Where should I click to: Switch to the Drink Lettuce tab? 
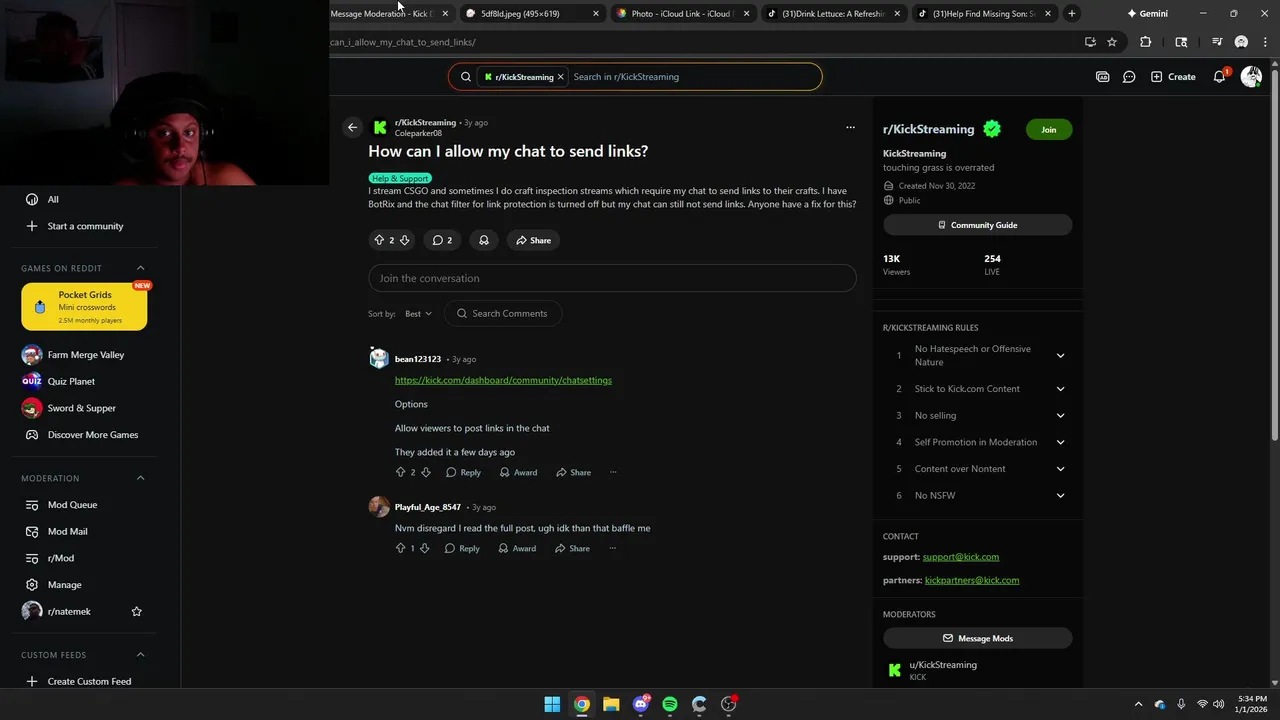point(832,14)
